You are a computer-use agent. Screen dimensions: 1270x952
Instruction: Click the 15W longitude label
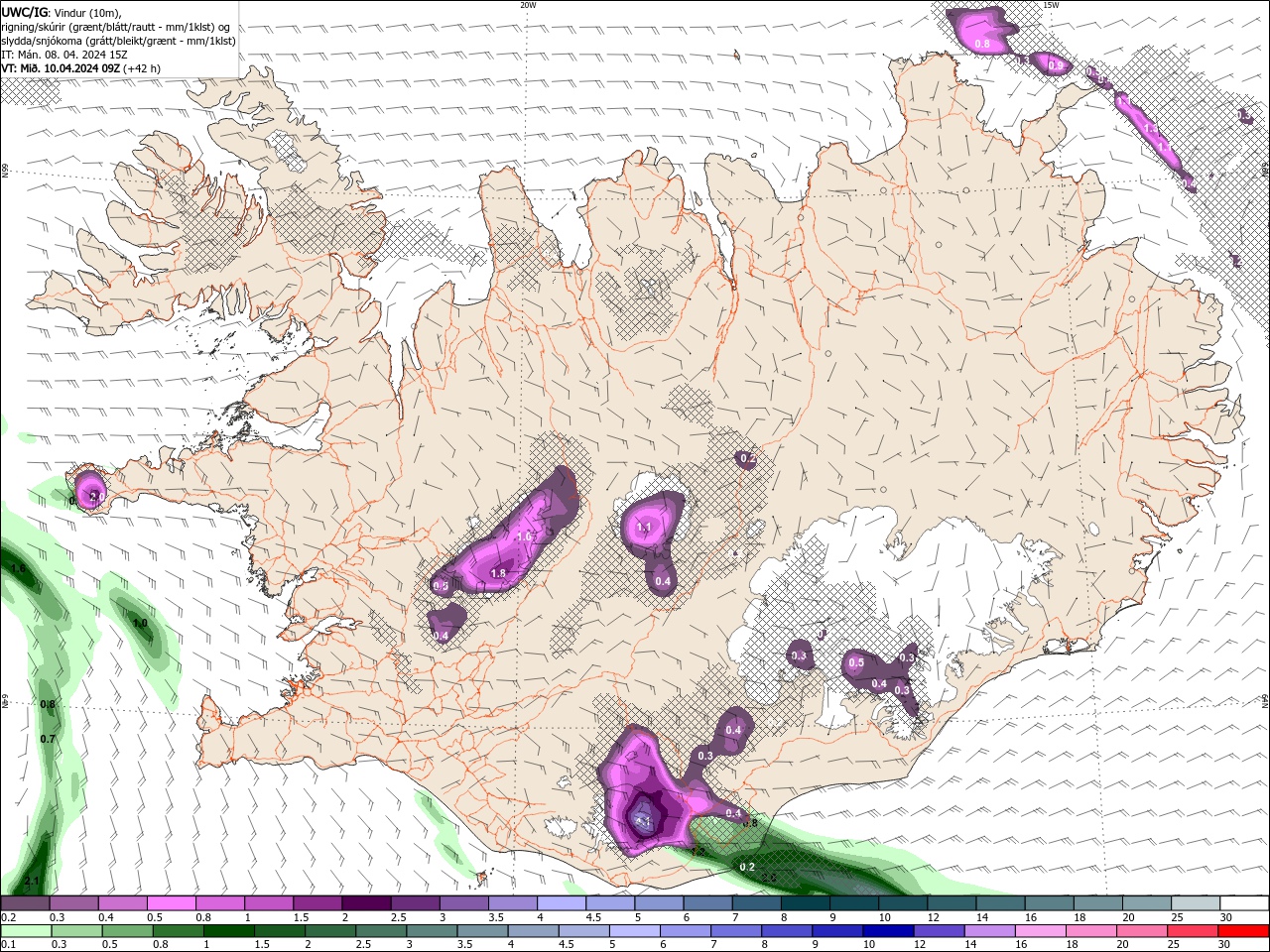pos(1051,5)
